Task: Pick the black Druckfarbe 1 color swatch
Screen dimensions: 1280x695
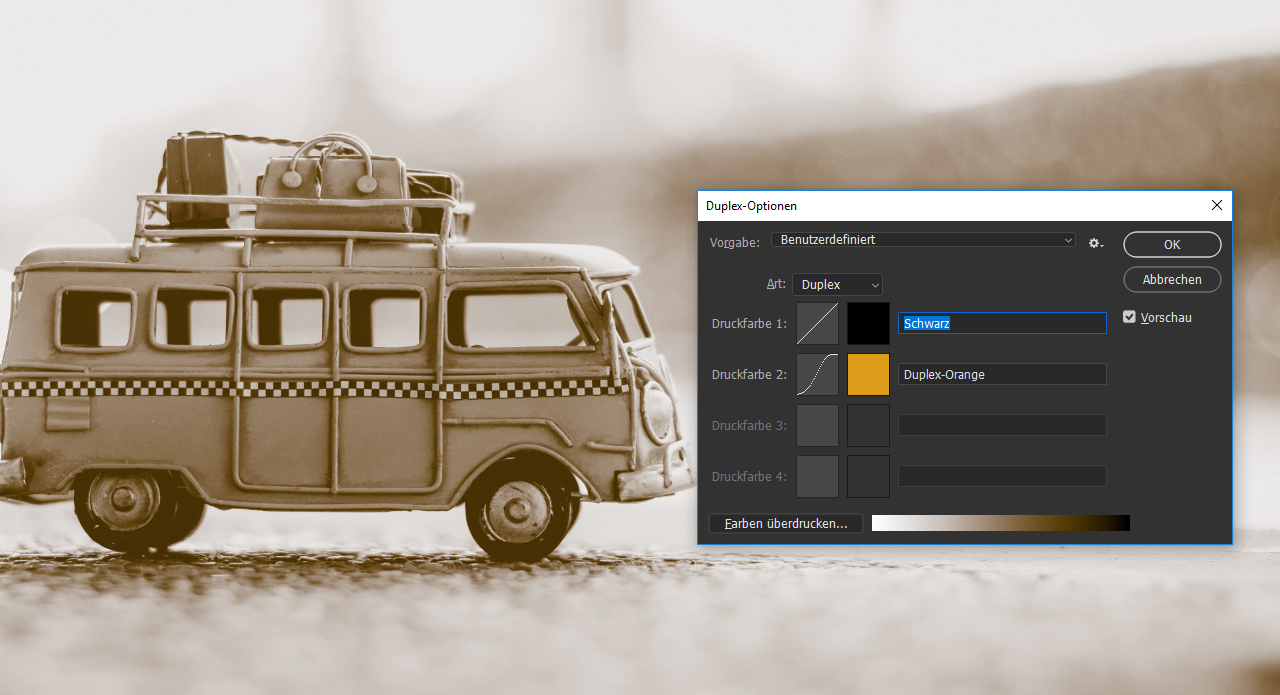Action: [868, 324]
